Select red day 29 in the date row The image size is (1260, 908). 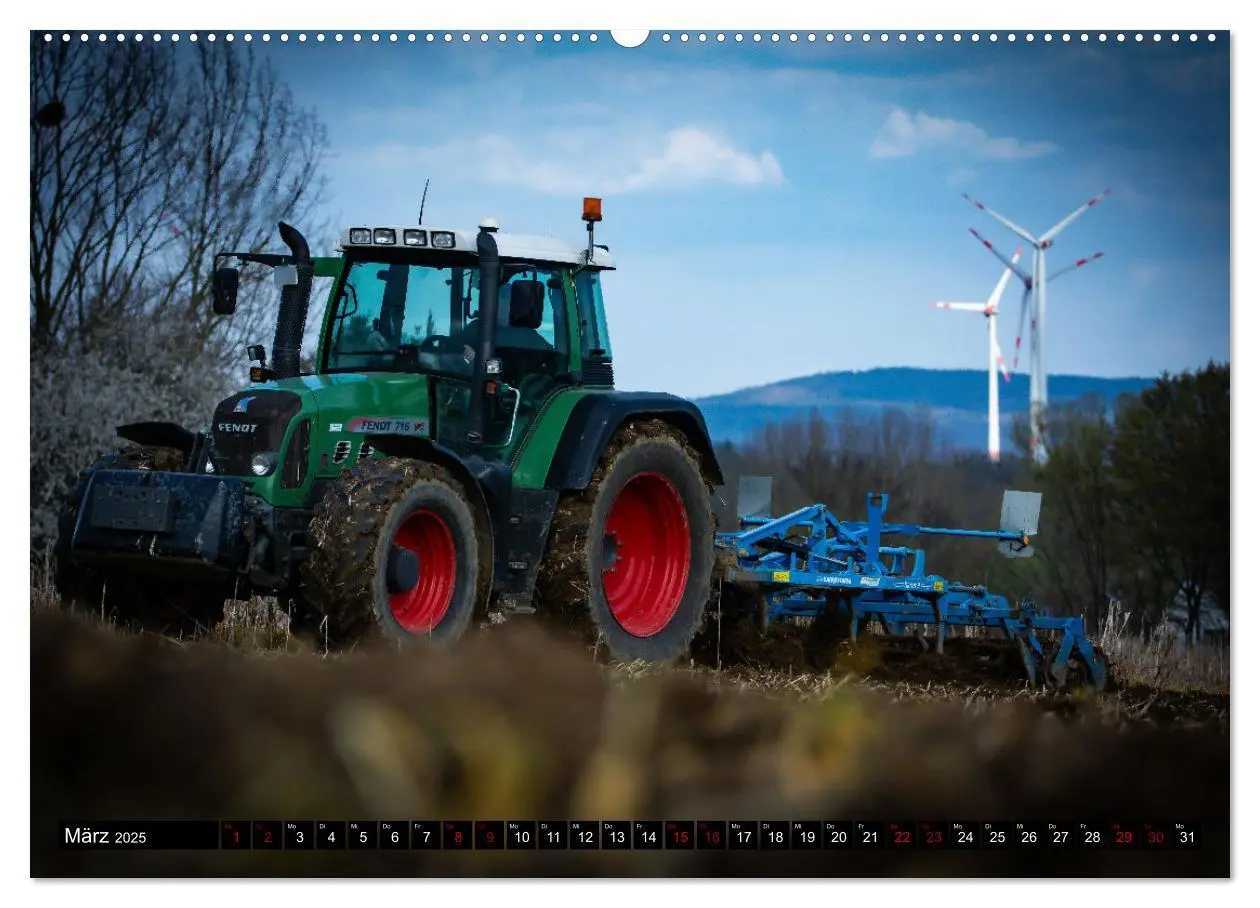click(x=1122, y=836)
